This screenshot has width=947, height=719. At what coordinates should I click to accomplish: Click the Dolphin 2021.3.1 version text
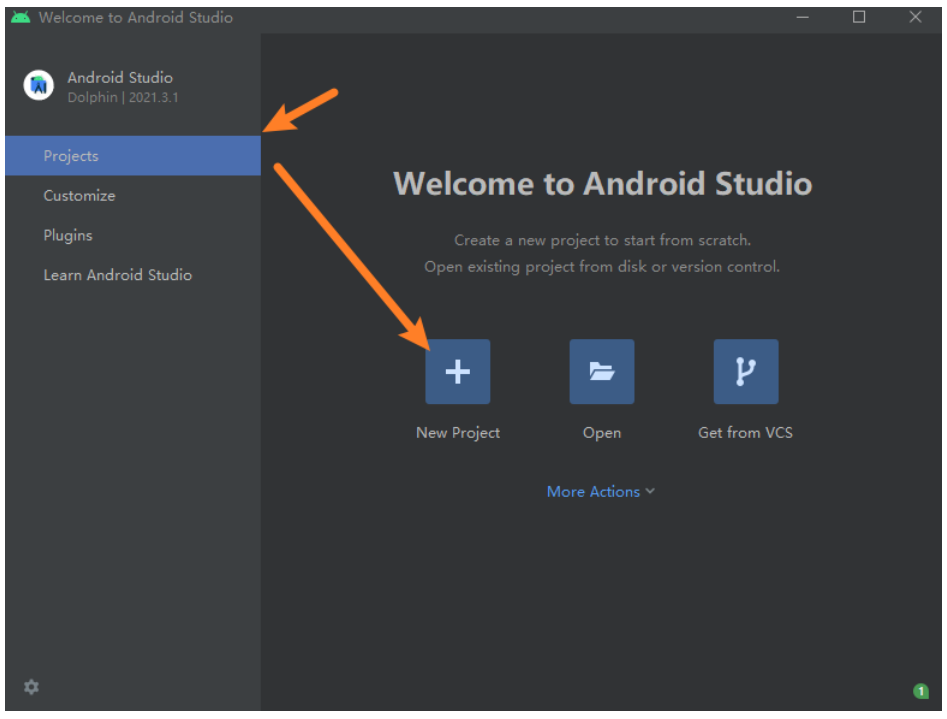(123, 98)
